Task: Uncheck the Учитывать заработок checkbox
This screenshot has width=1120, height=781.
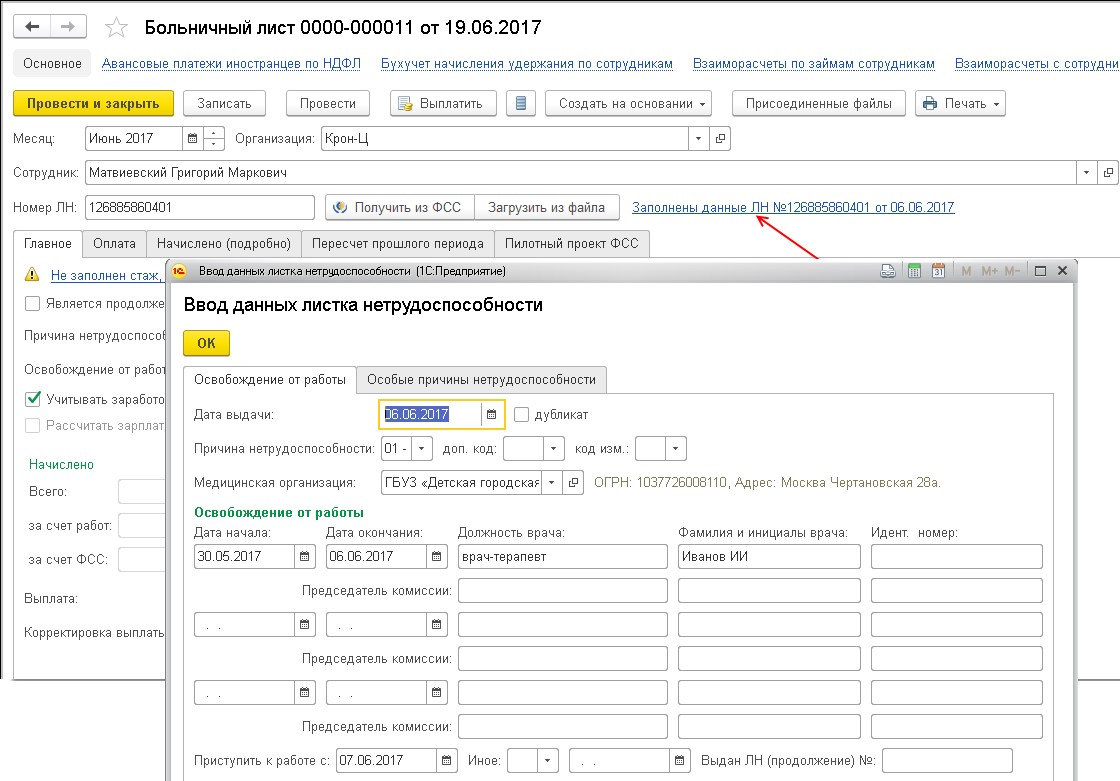Action: [x=33, y=399]
